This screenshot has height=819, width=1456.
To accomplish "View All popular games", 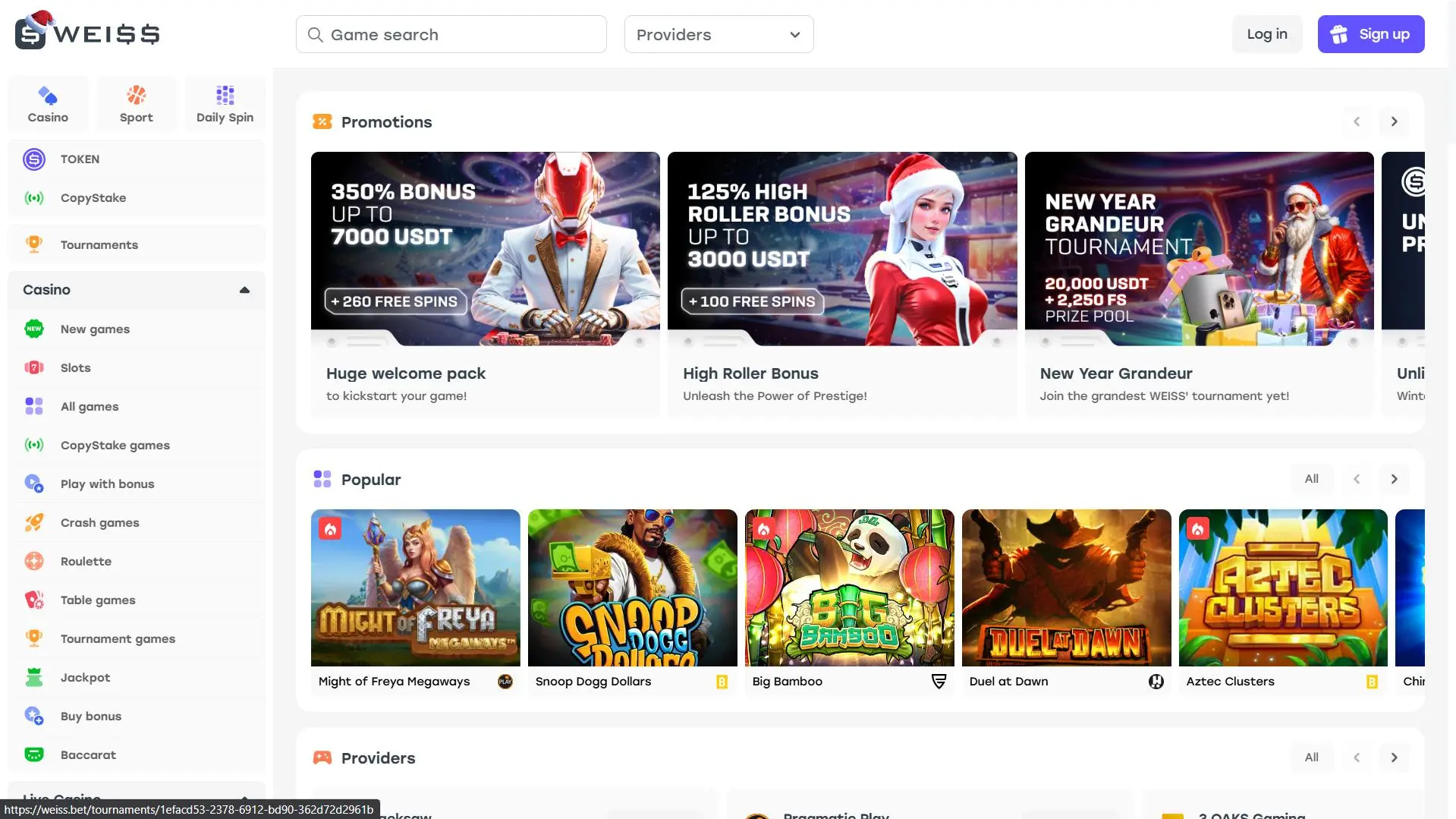I will [1311, 479].
